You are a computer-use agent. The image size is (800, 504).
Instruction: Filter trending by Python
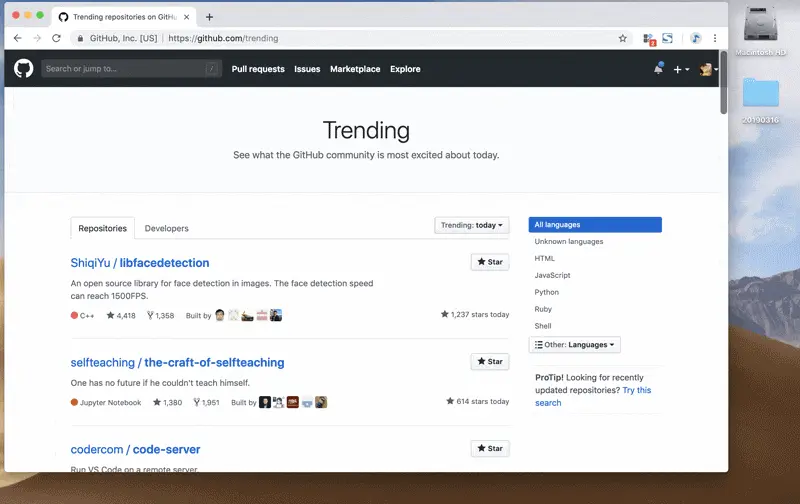click(x=546, y=292)
